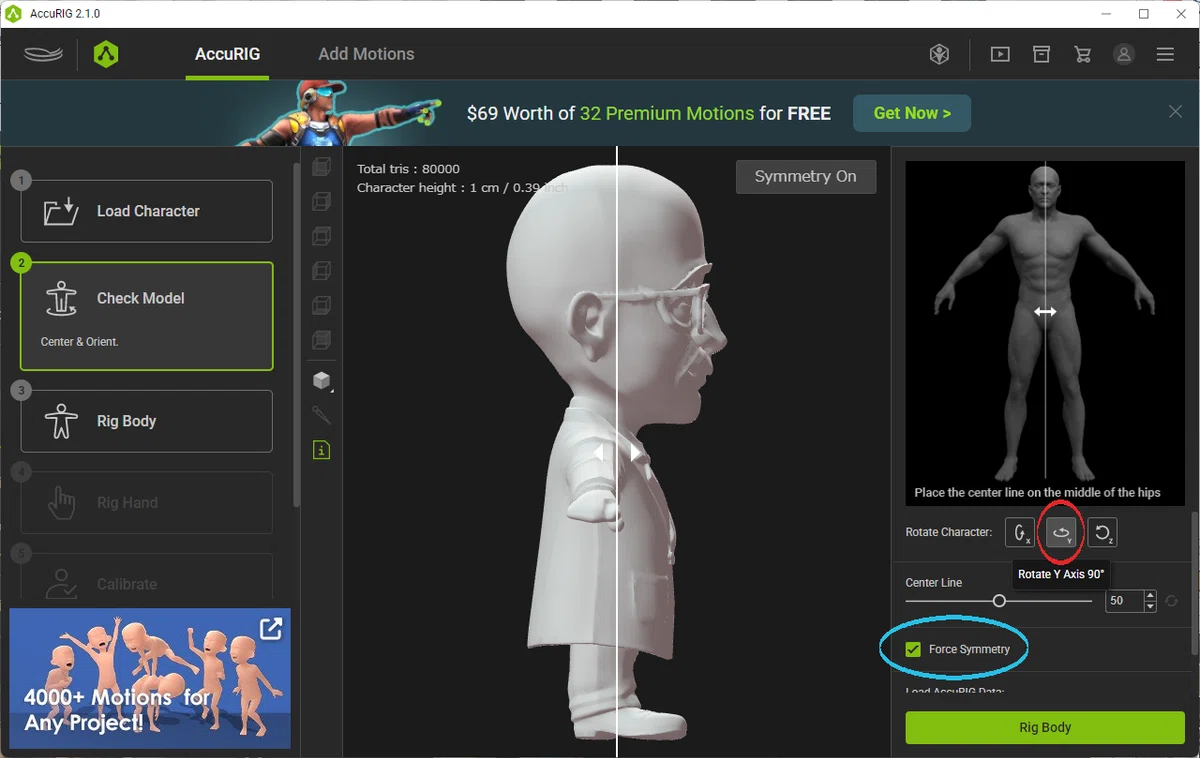The image size is (1200, 758).
Task: Open external link icon on 4000+ Motions ad
Action: click(270, 629)
